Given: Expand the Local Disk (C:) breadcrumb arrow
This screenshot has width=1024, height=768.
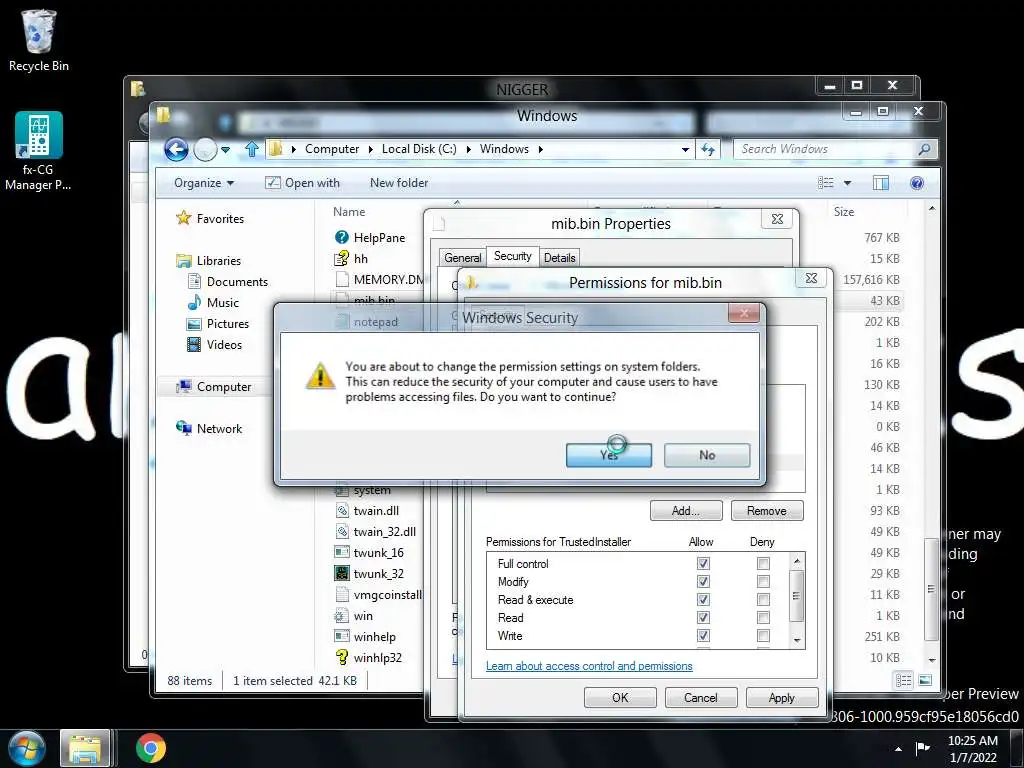Looking at the screenshot, I should coord(468,150).
